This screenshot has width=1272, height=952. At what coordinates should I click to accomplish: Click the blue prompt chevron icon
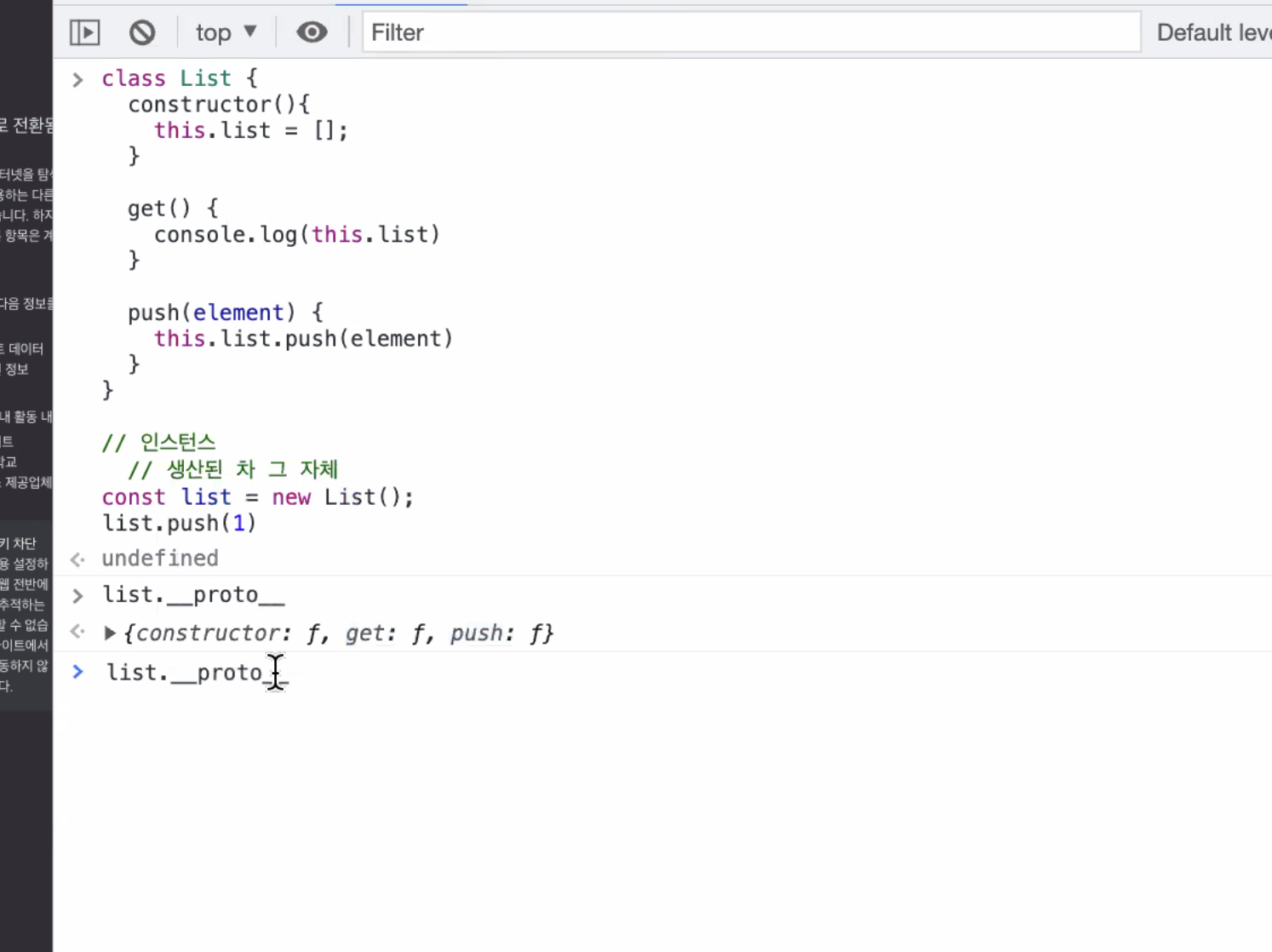[77, 672]
